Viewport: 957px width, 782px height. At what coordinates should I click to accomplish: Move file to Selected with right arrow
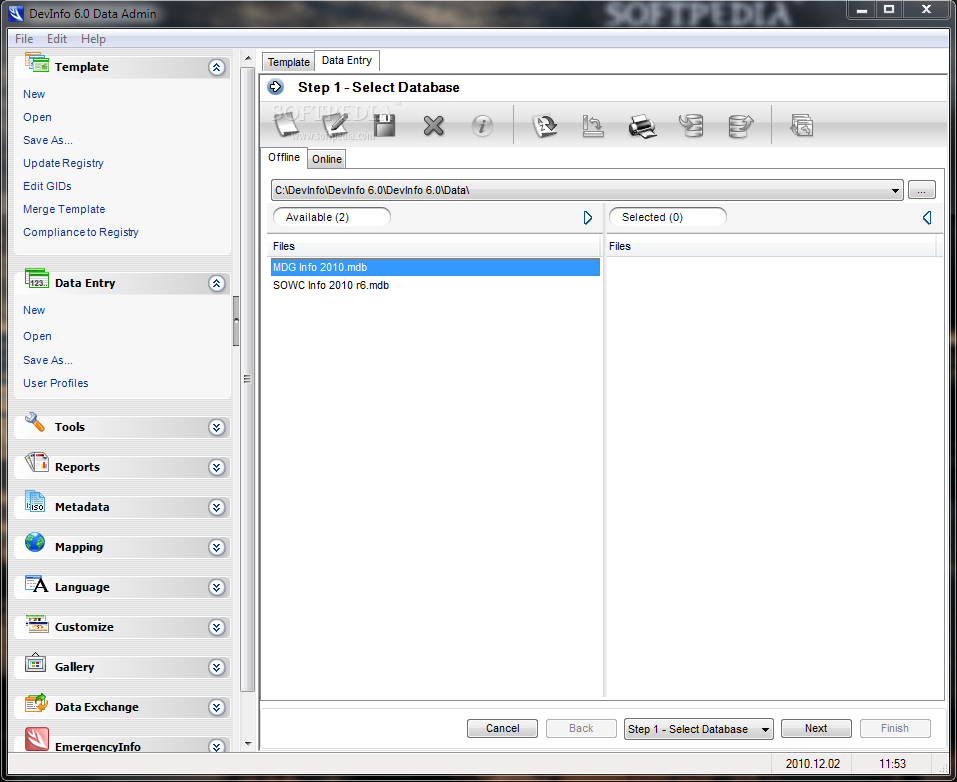tap(588, 218)
